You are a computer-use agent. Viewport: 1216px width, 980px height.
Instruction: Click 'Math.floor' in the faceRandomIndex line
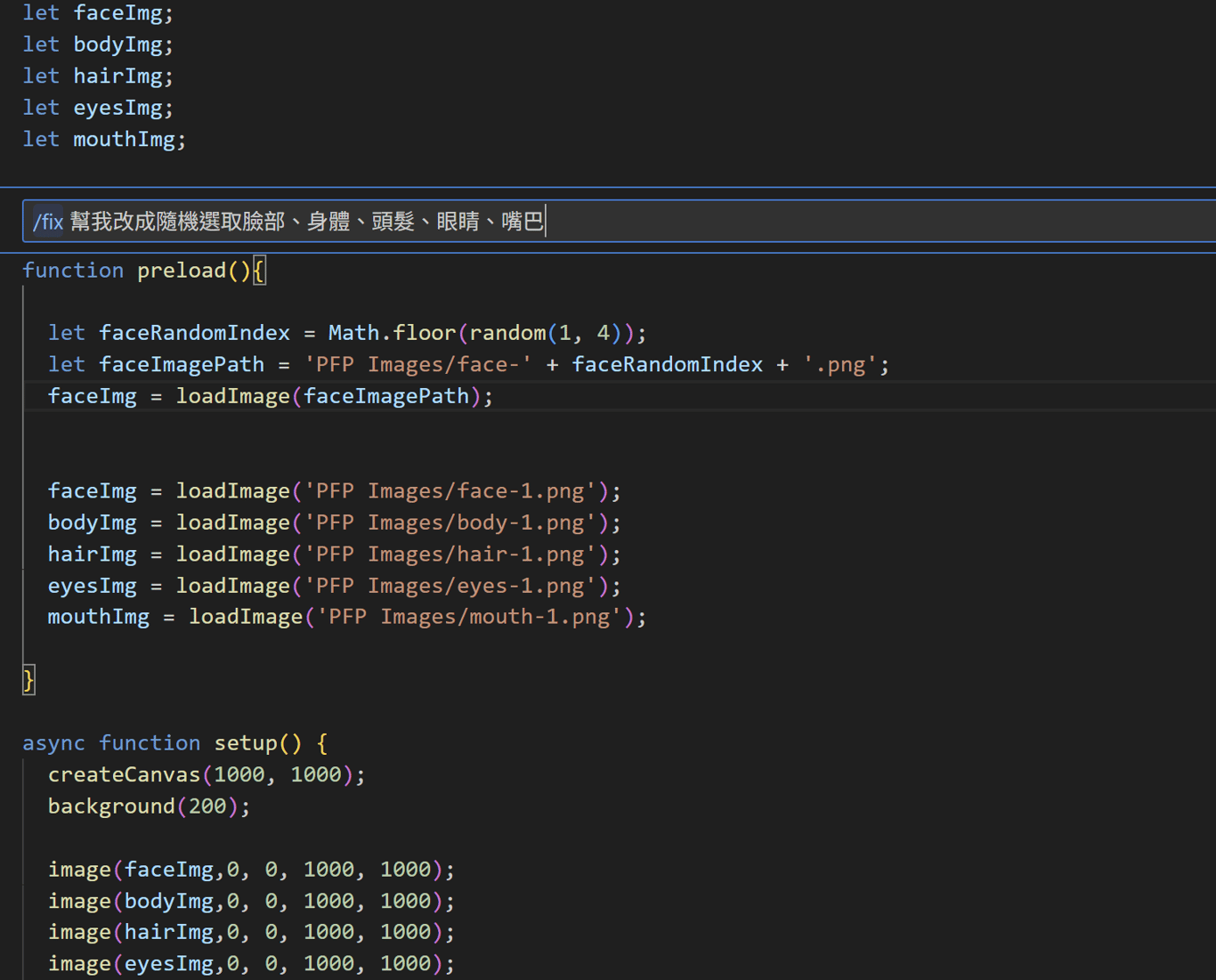click(x=392, y=333)
